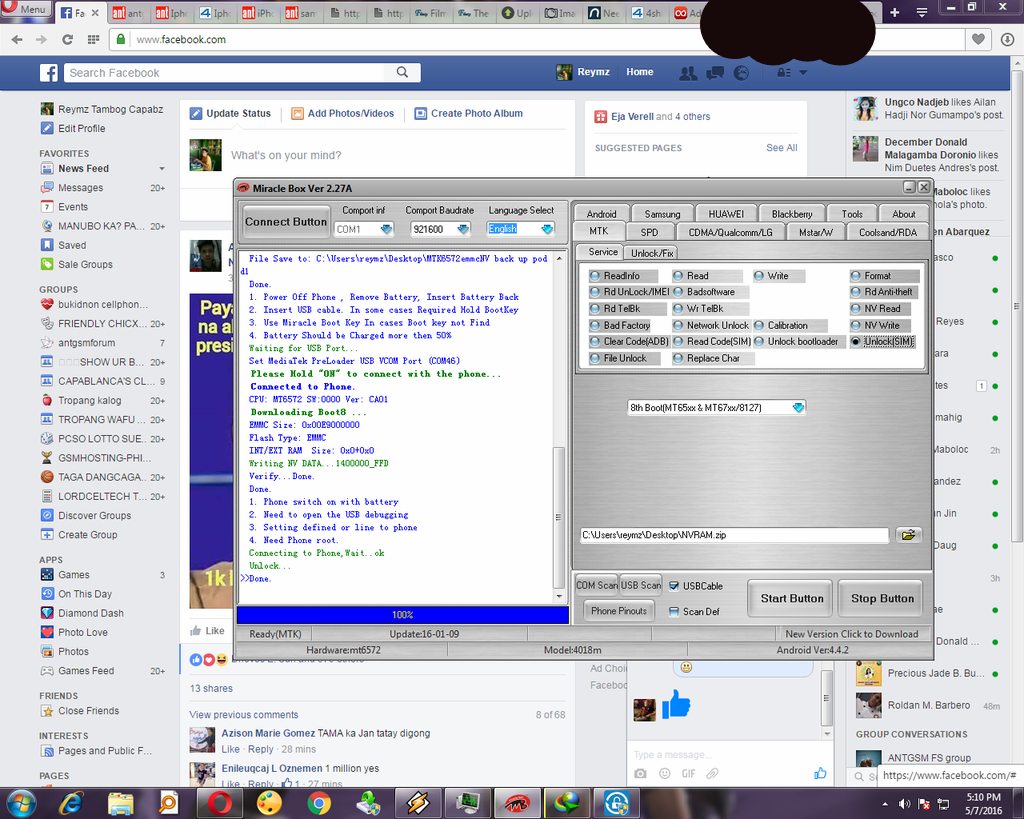Click the NVRAM.zip file path field
1024x819 pixels.
[x=734, y=536]
